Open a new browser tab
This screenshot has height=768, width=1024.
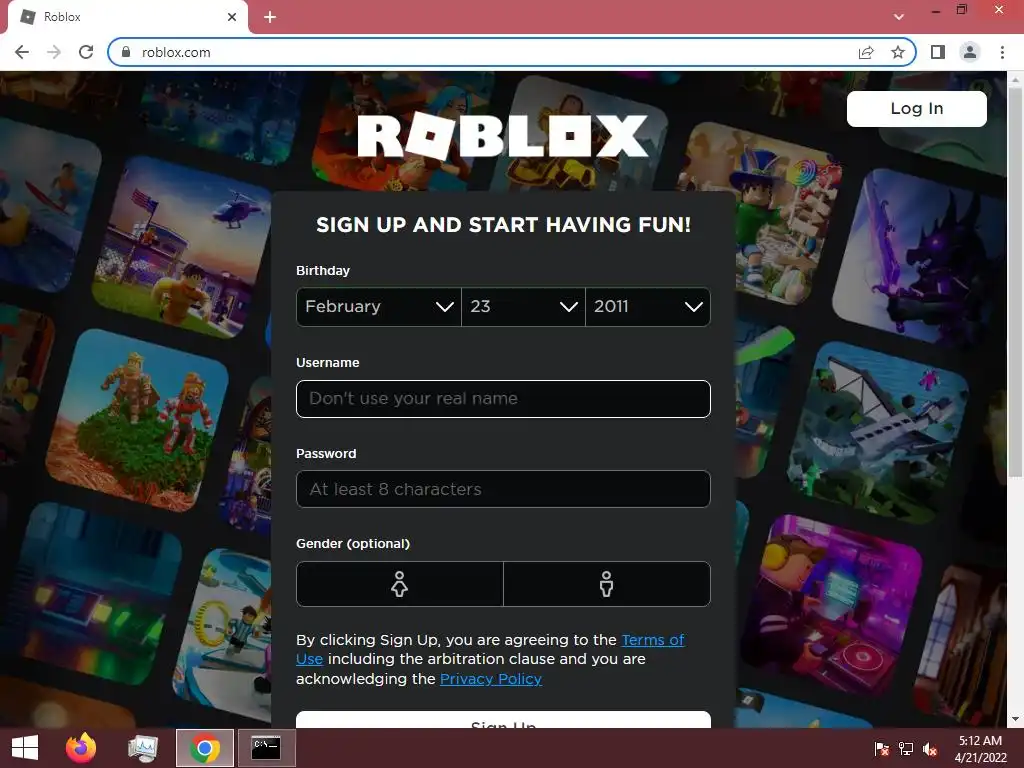[x=270, y=17]
